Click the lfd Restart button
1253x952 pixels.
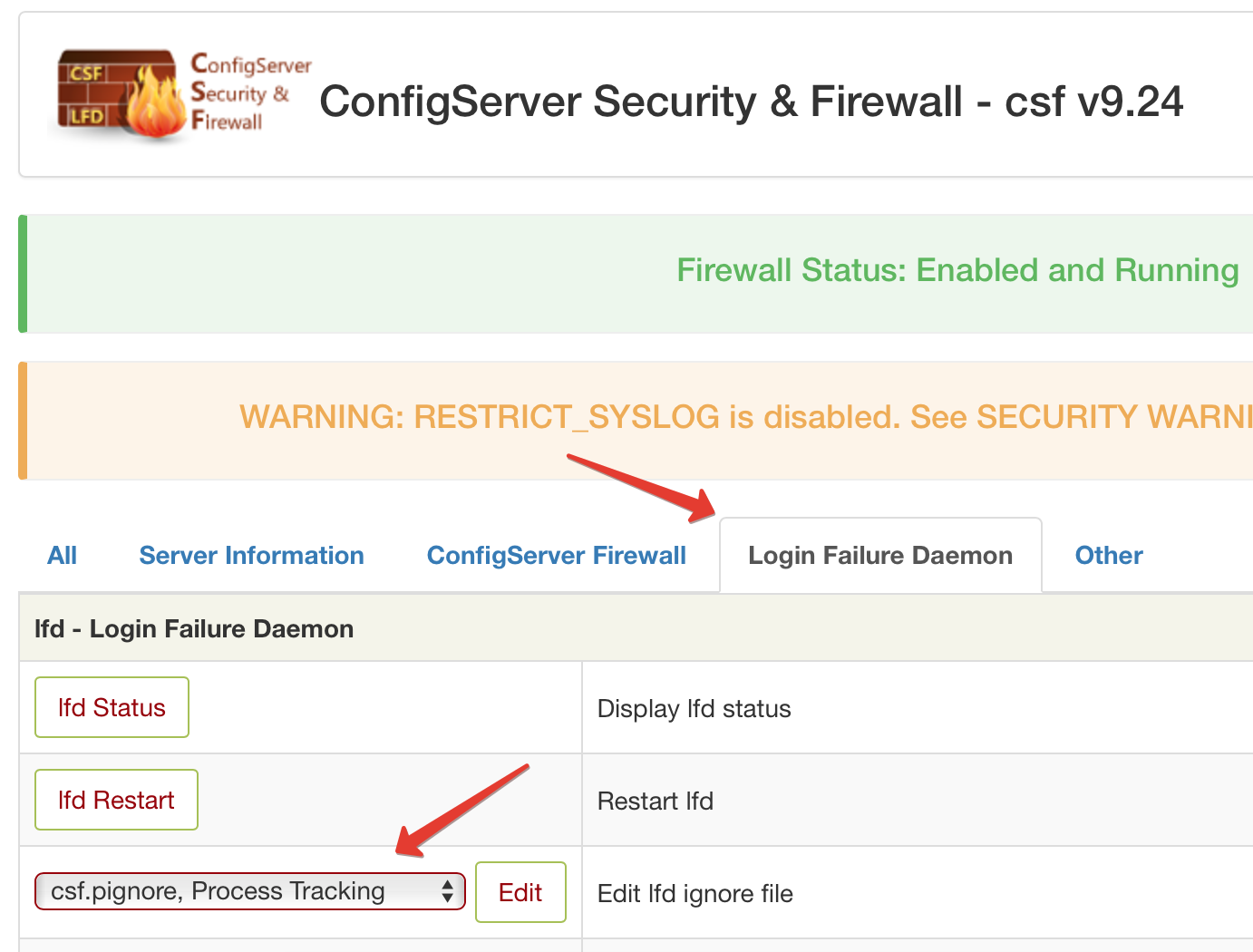(116, 800)
